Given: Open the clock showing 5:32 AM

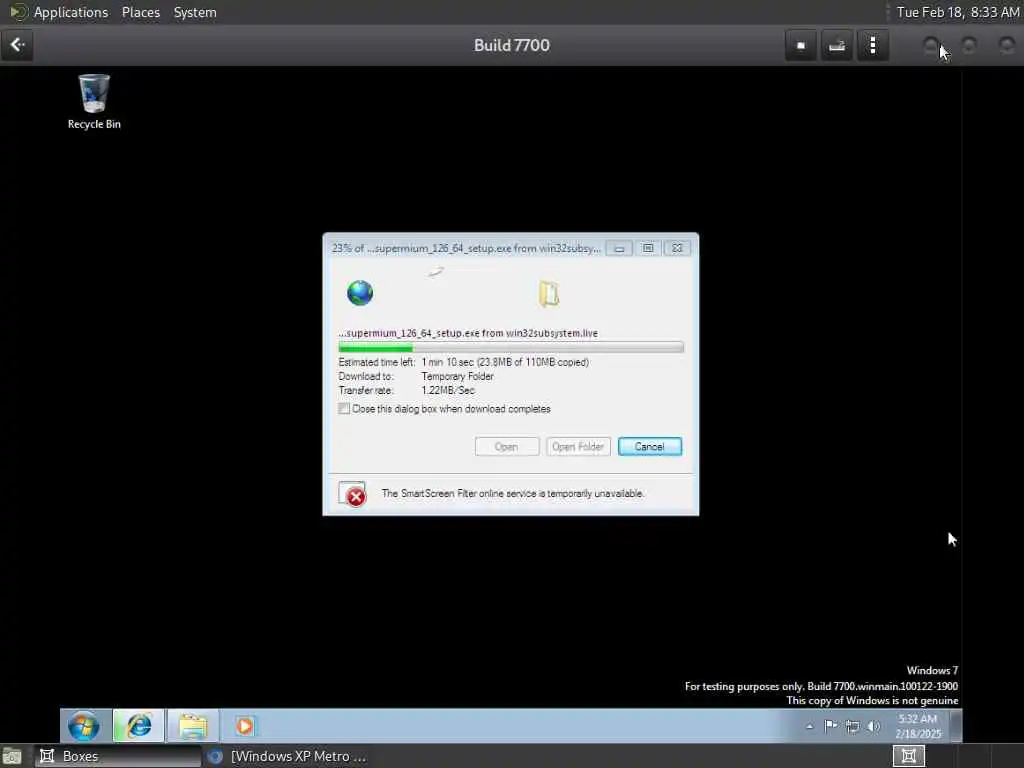Looking at the screenshot, I should click(x=918, y=726).
